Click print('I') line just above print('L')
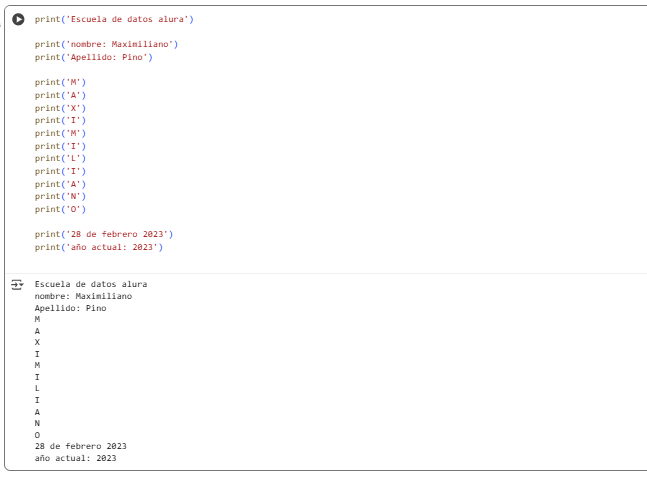Screen dimensions: 647x488 60,146
